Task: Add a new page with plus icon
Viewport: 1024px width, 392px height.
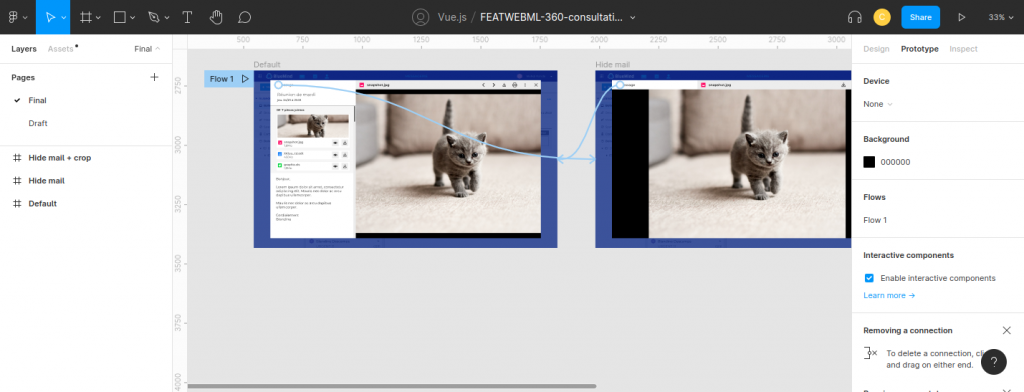Action: (x=154, y=77)
